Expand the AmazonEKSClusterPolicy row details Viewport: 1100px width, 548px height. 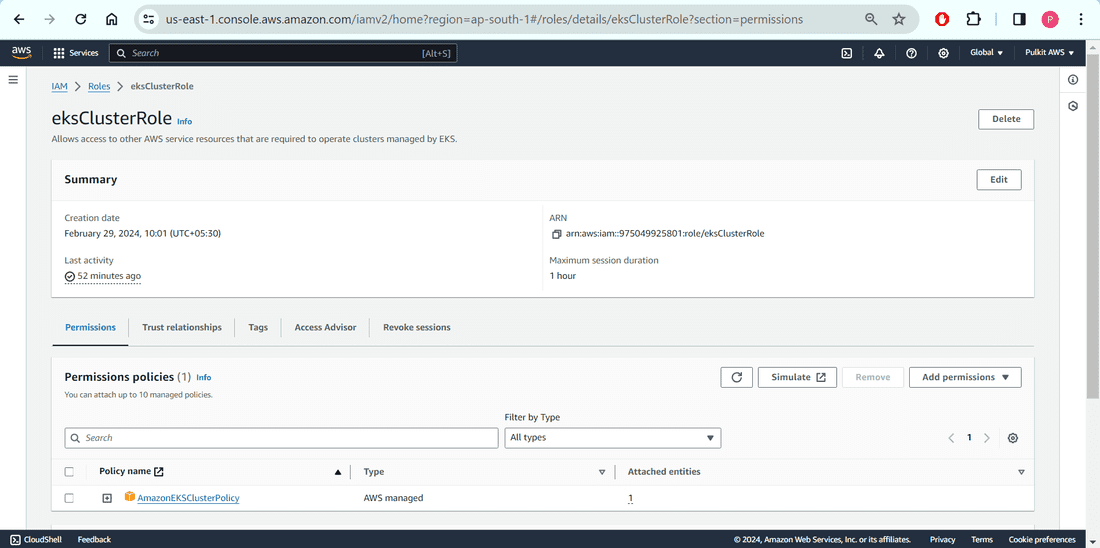tap(107, 498)
